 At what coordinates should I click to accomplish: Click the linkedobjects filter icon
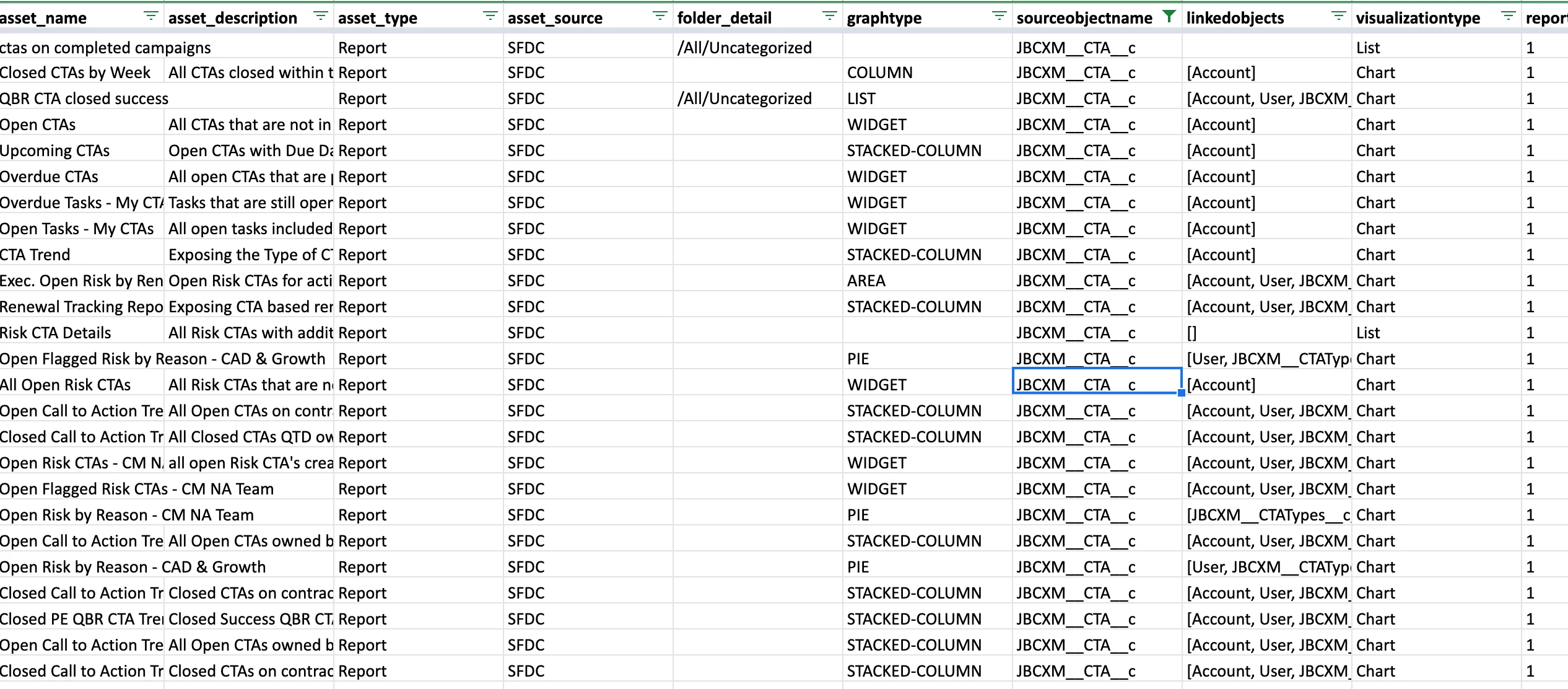click(1338, 16)
